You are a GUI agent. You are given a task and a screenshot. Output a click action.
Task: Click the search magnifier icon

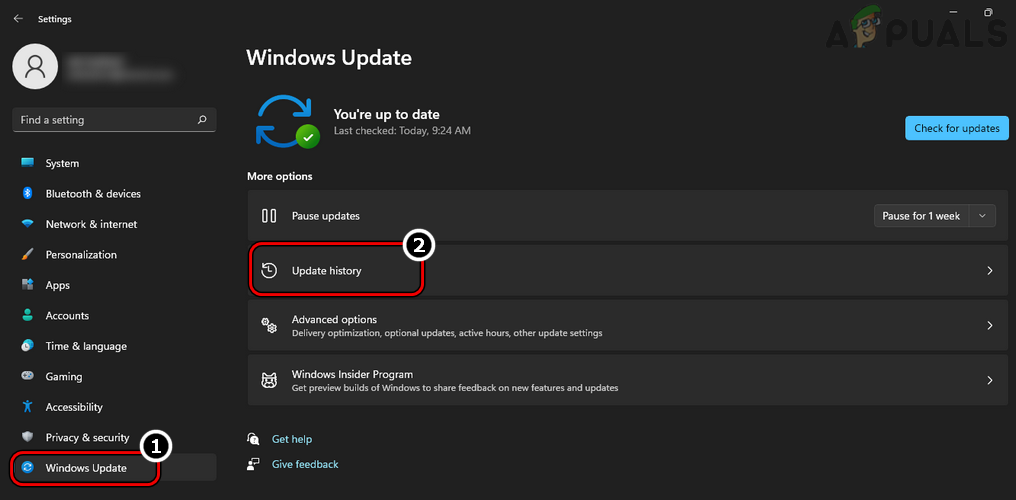click(202, 120)
